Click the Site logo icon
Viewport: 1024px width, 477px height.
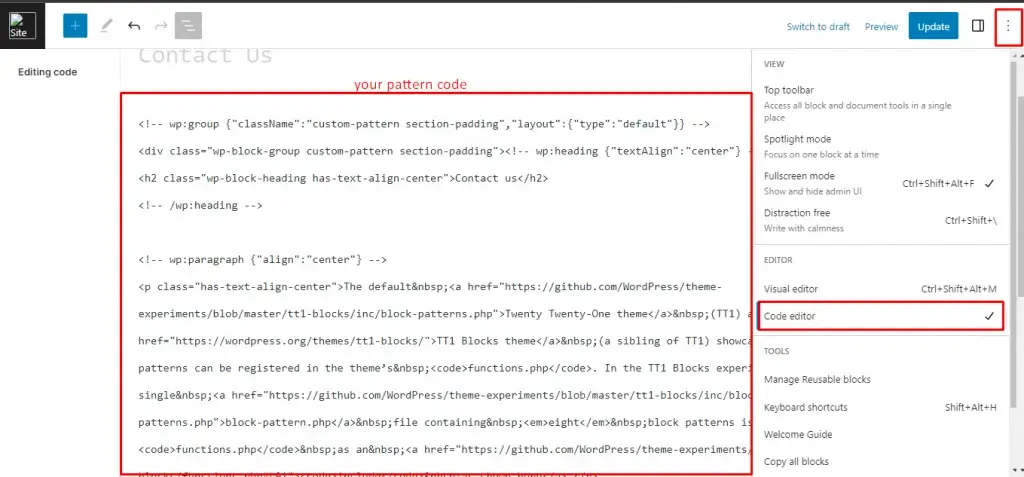pyautogui.click(x=22, y=26)
